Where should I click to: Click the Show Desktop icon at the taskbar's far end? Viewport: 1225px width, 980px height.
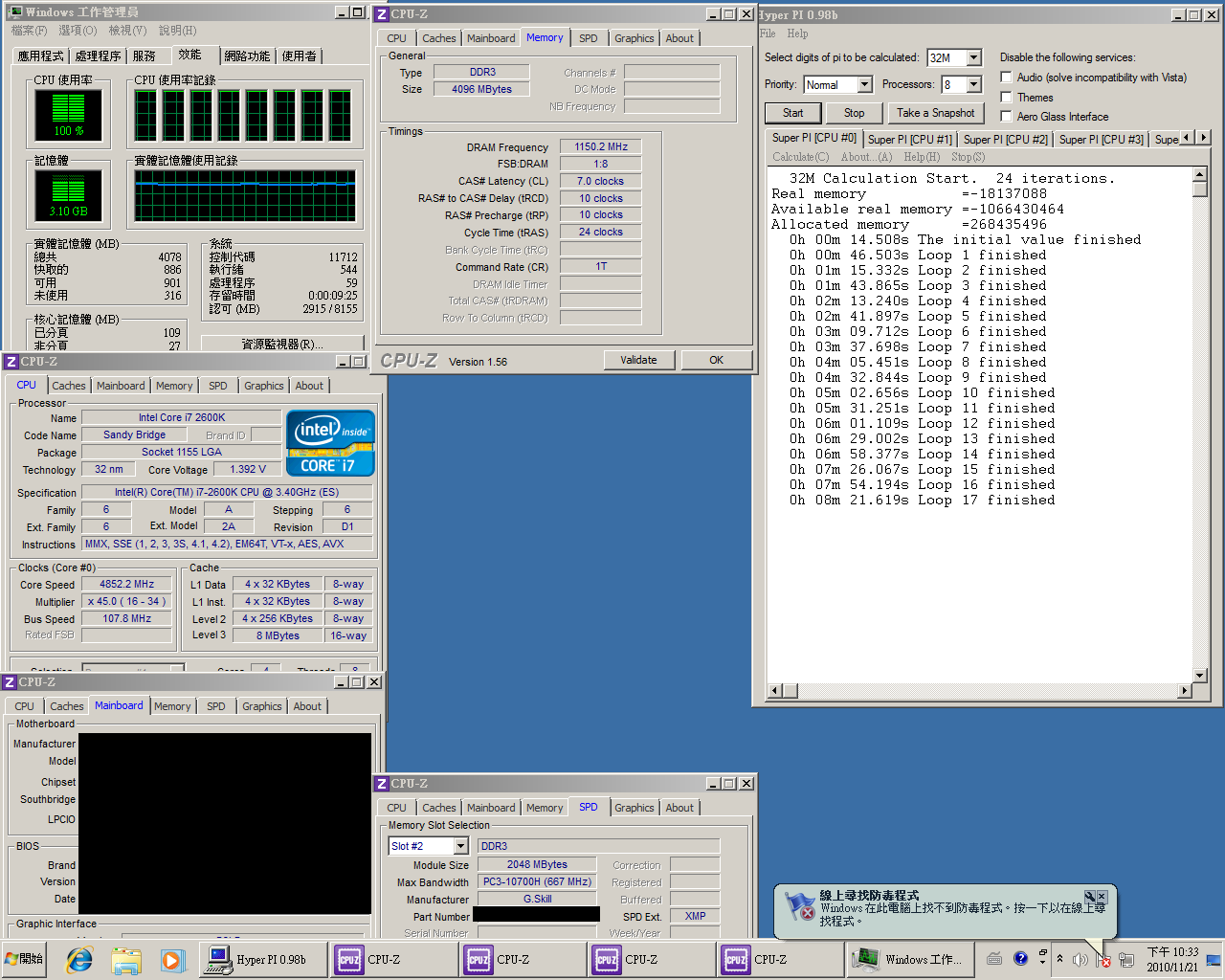pyautogui.click(x=1214, y=960)
